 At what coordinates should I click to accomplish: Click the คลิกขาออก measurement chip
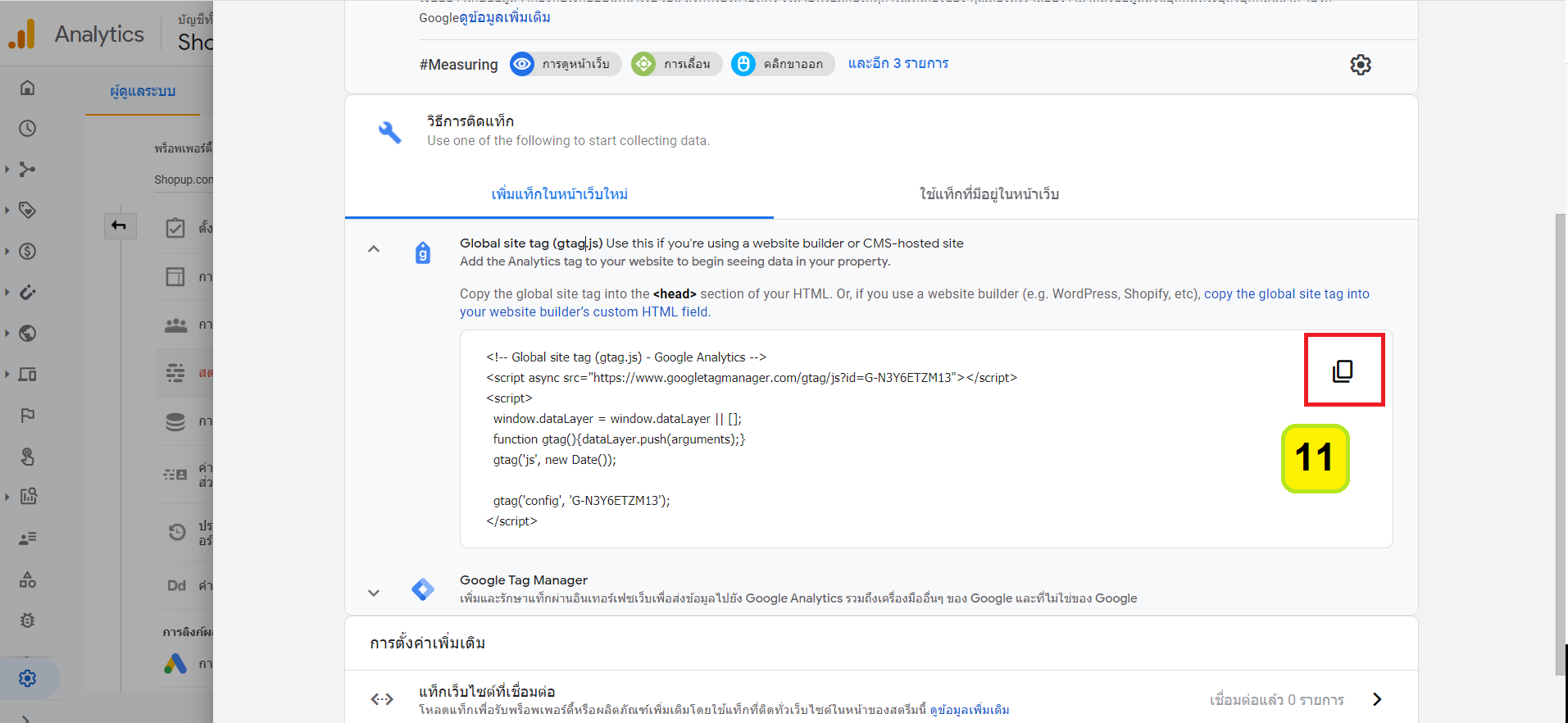point(783,64)
